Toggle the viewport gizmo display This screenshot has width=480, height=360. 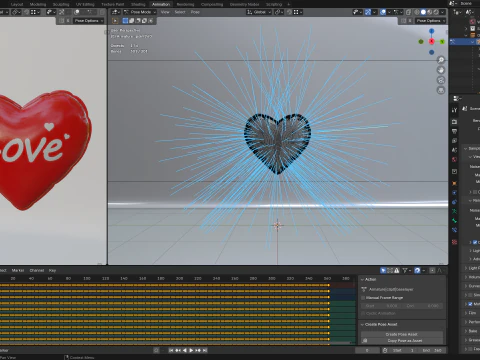[368, 12]
